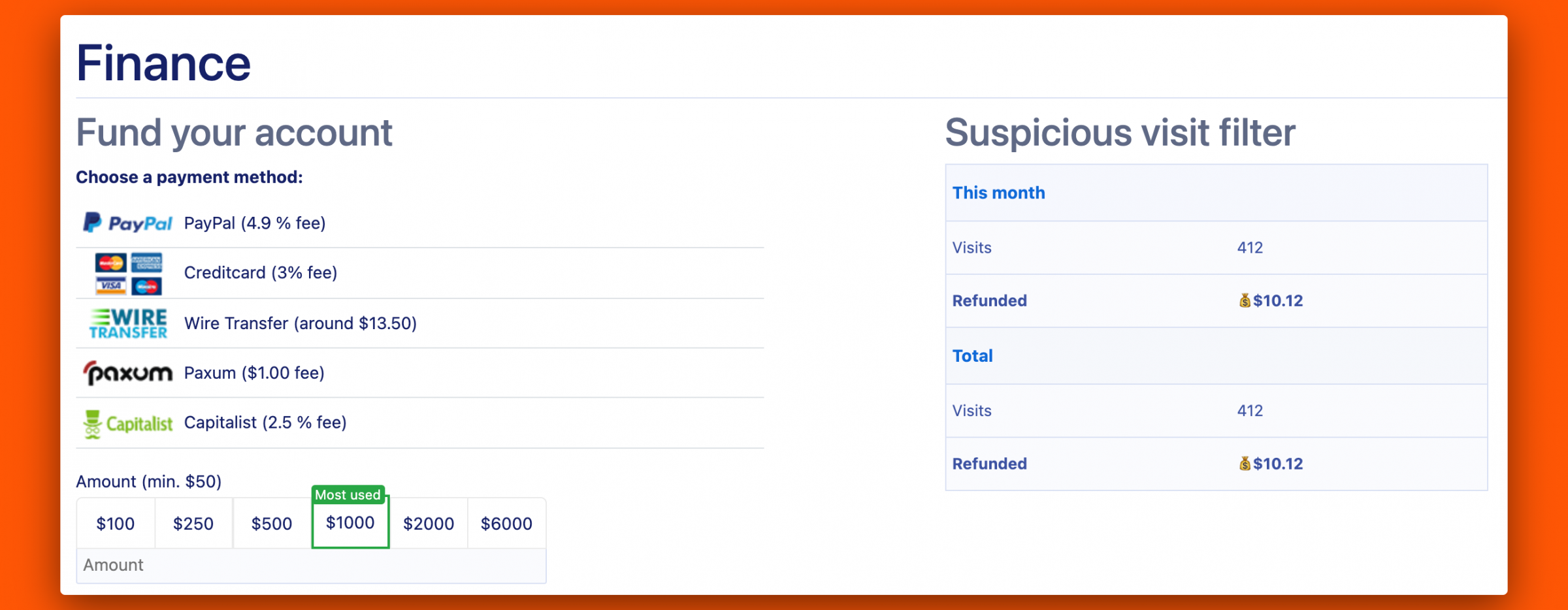This screenshot has height=610, width=1568.
Task: Select the Capitalist logo icon
Action: 127,424
